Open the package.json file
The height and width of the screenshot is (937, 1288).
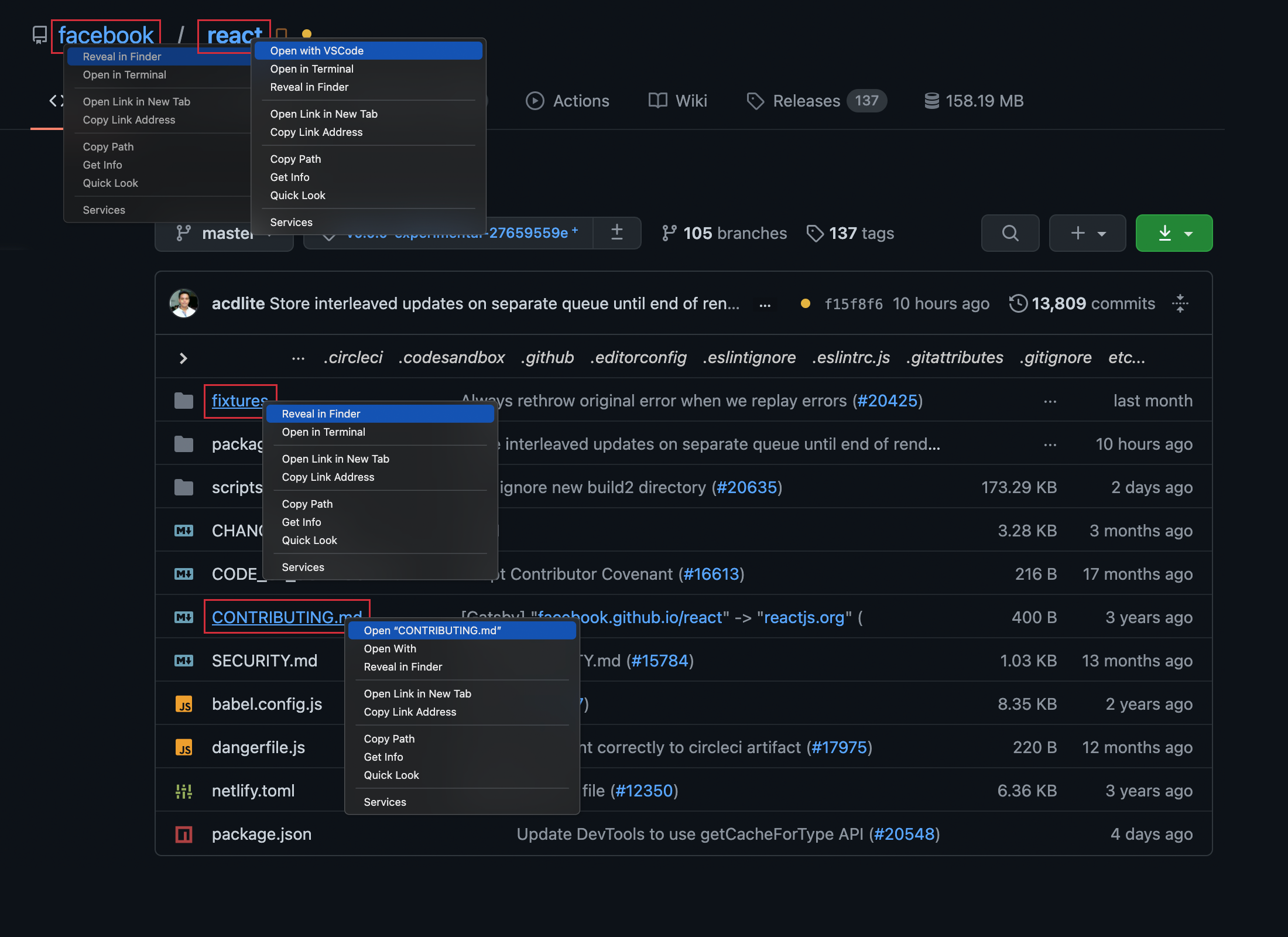(262, 834)
